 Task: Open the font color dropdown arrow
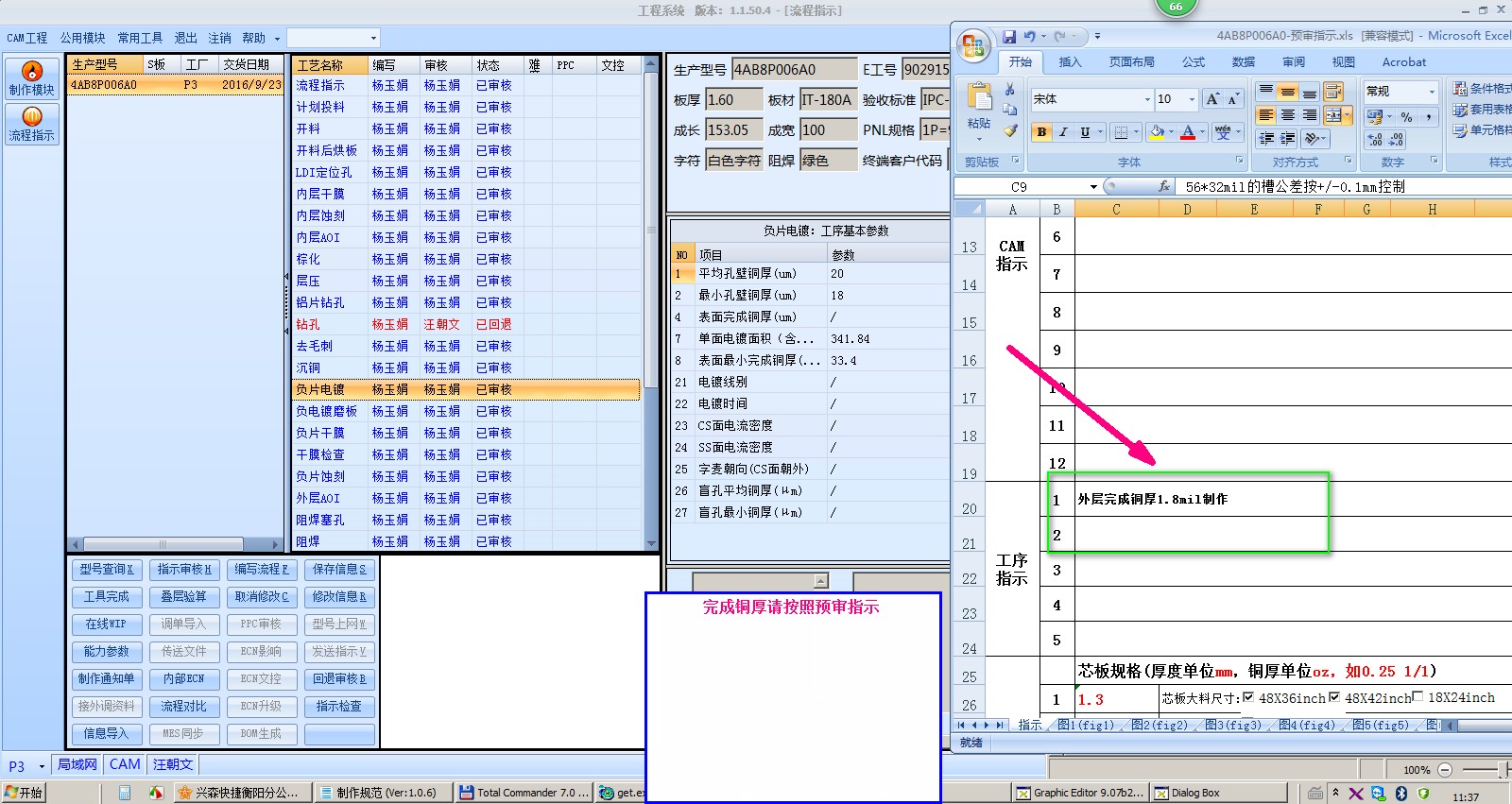pyautogui.click(x=1202, y=132)
